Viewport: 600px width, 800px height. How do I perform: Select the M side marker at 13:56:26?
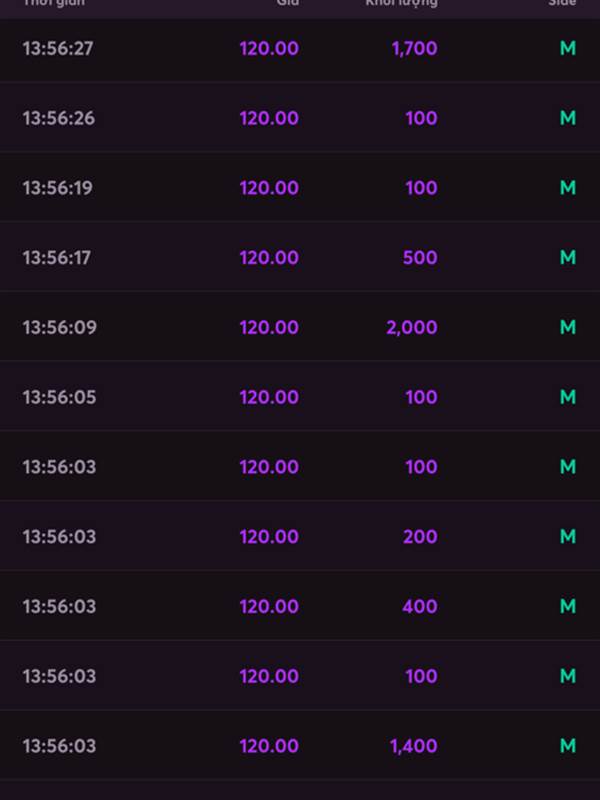[x=568, y=118]
